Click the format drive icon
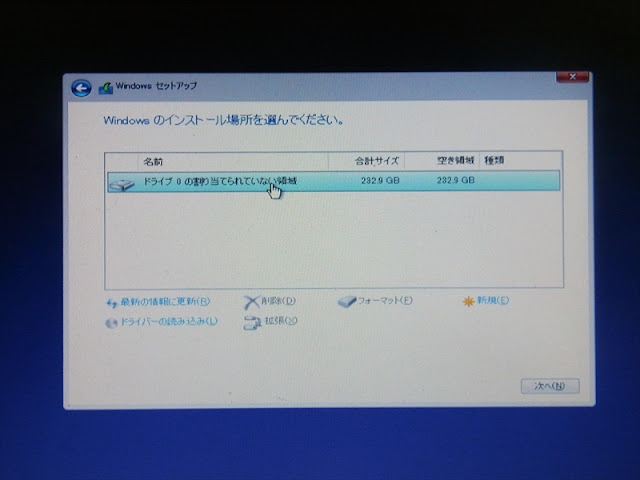 click(347, 302)
